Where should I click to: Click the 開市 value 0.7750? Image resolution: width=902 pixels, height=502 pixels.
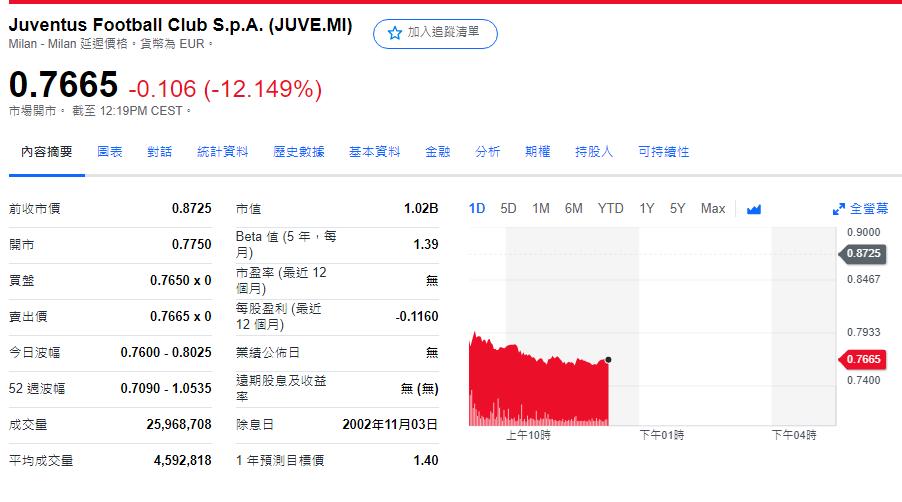tap(192, 244)
